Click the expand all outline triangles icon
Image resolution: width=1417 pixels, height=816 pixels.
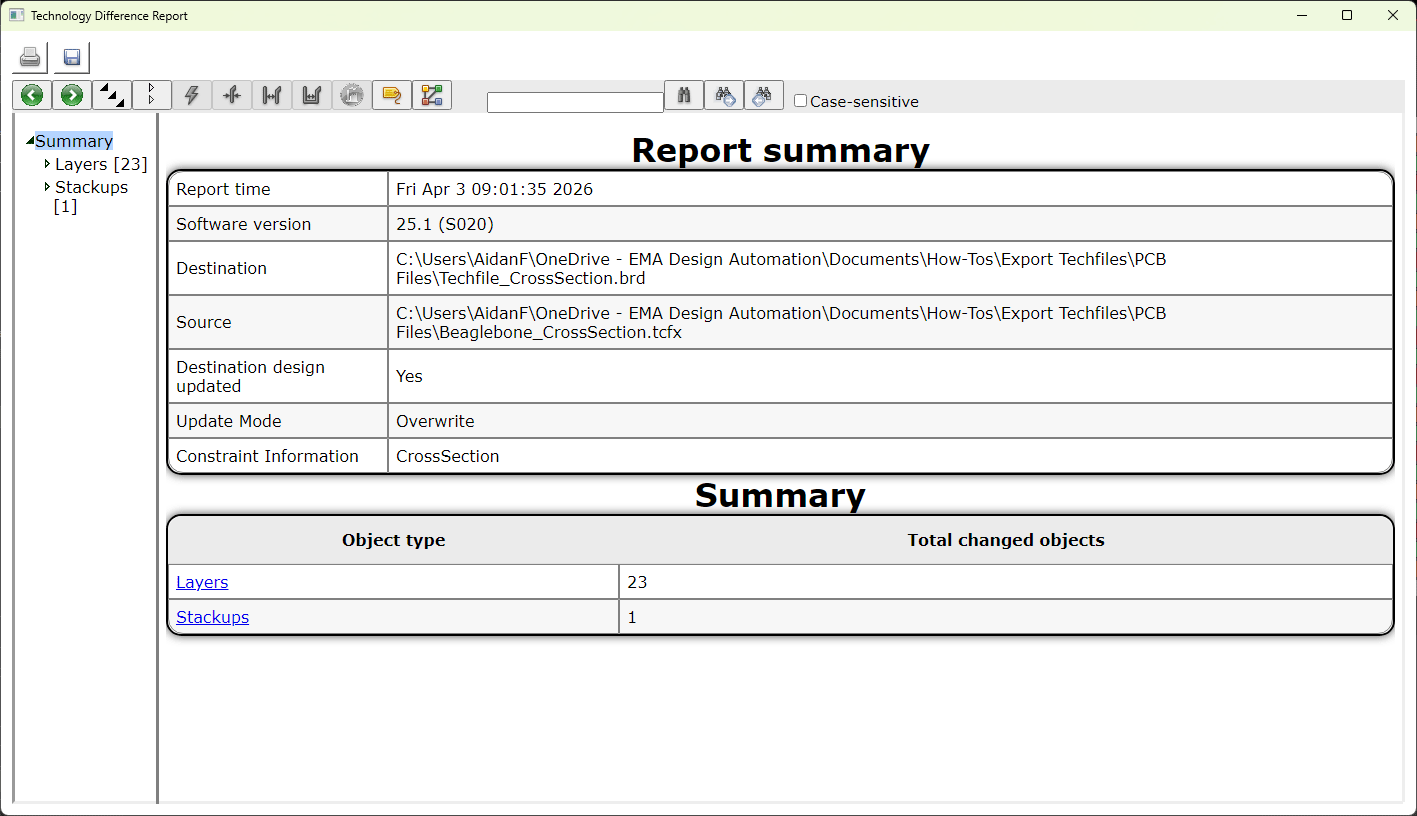tap(151, 94)
